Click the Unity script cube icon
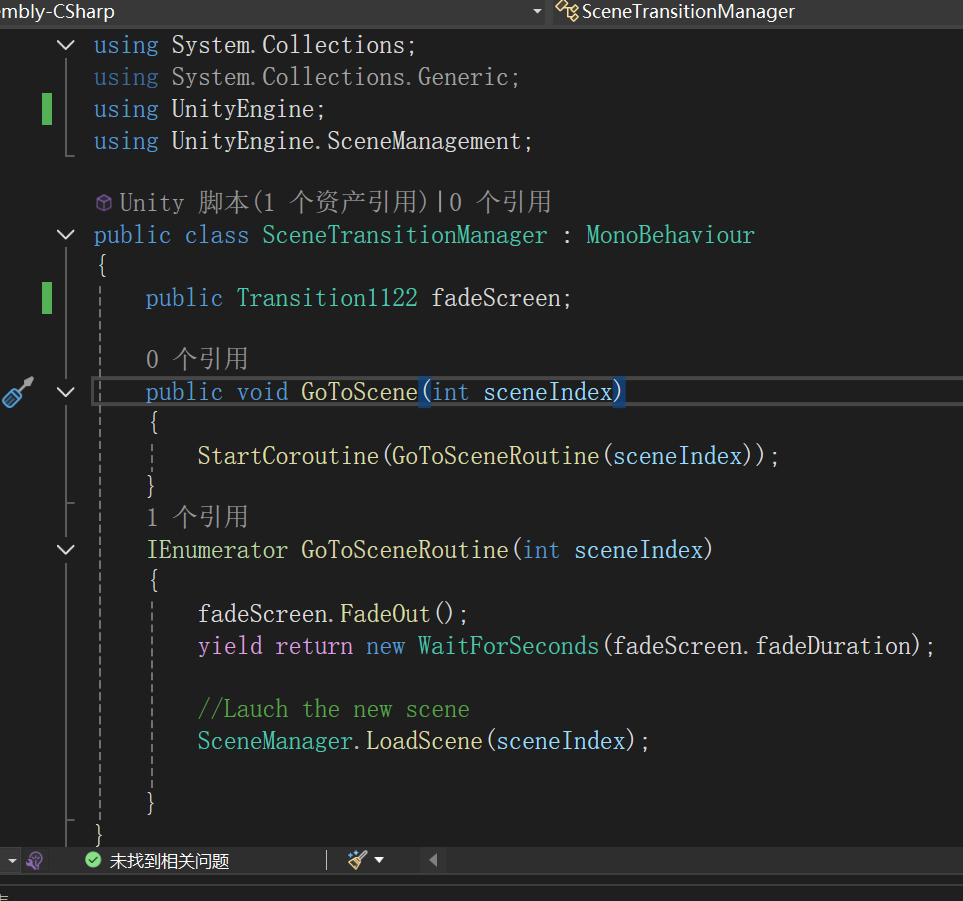The width and height of the screenshot is (963, 901). [x=104, y=202]
